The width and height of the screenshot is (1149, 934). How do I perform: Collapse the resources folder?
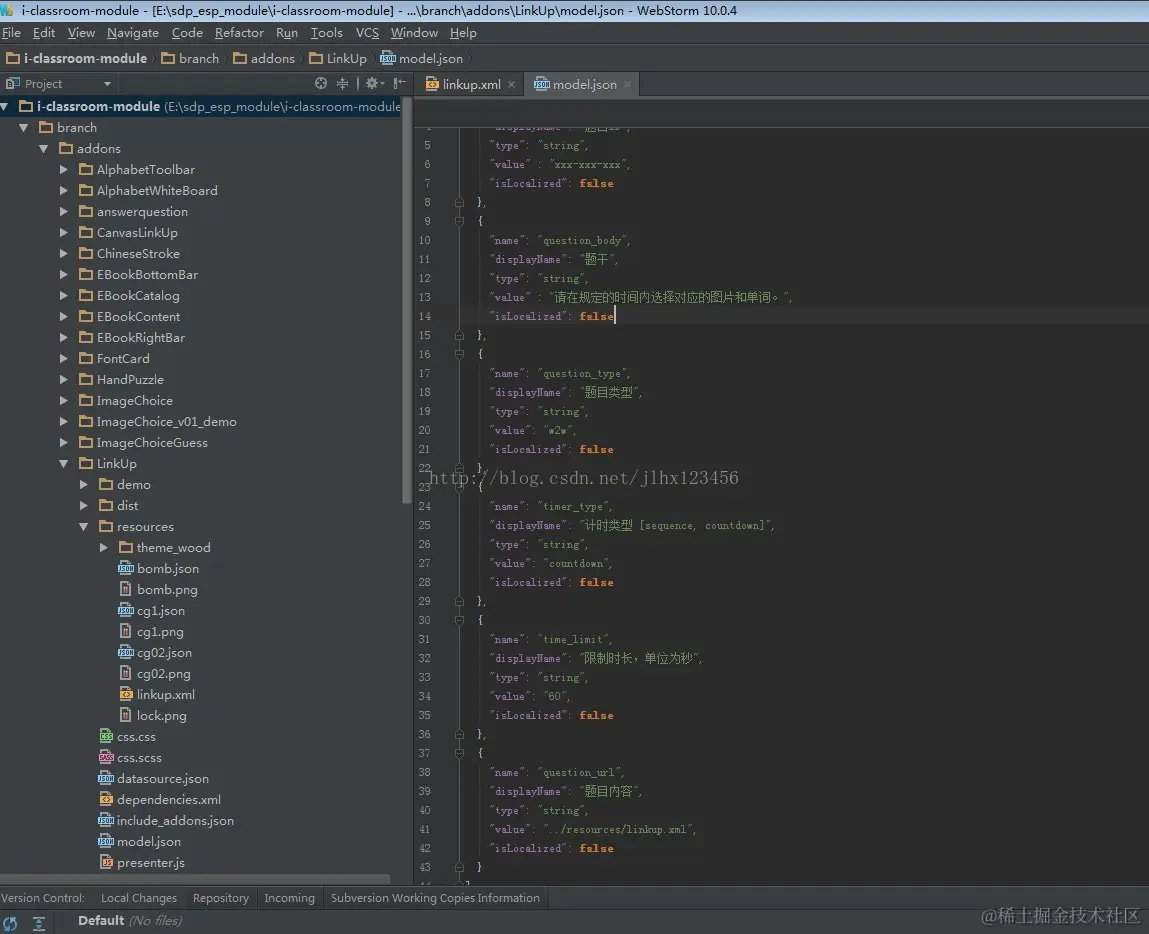click(84, 527)
